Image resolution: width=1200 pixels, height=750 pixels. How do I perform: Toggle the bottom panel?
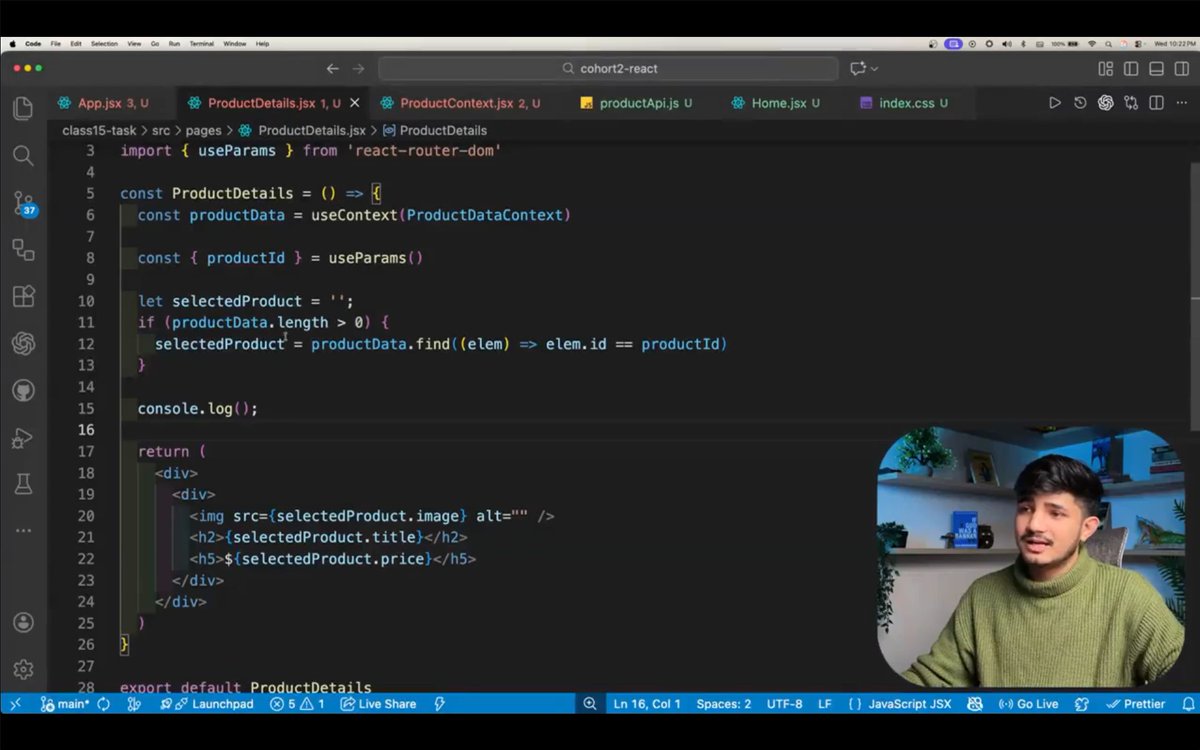1156,69
